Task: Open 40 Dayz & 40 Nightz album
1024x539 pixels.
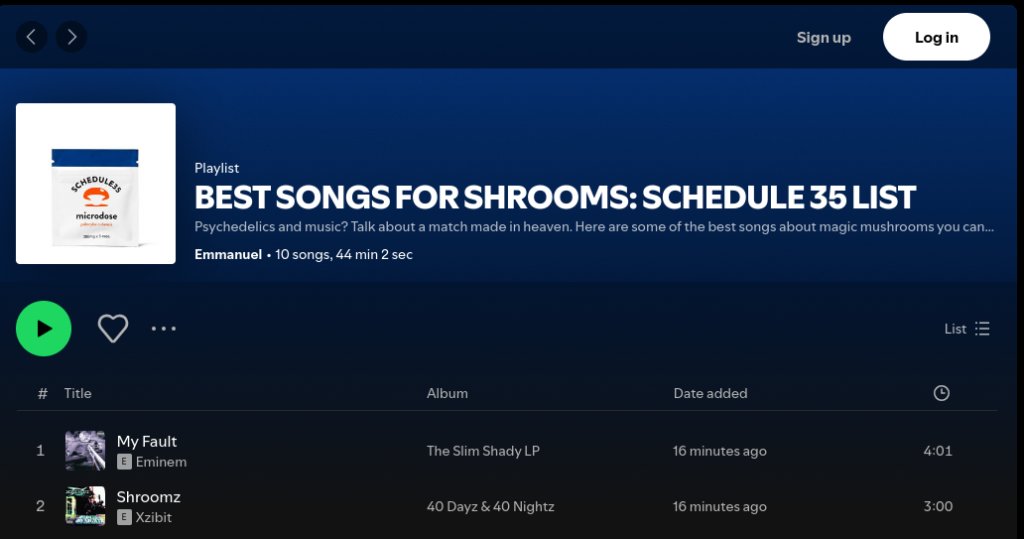Action: tap(490, 506)
